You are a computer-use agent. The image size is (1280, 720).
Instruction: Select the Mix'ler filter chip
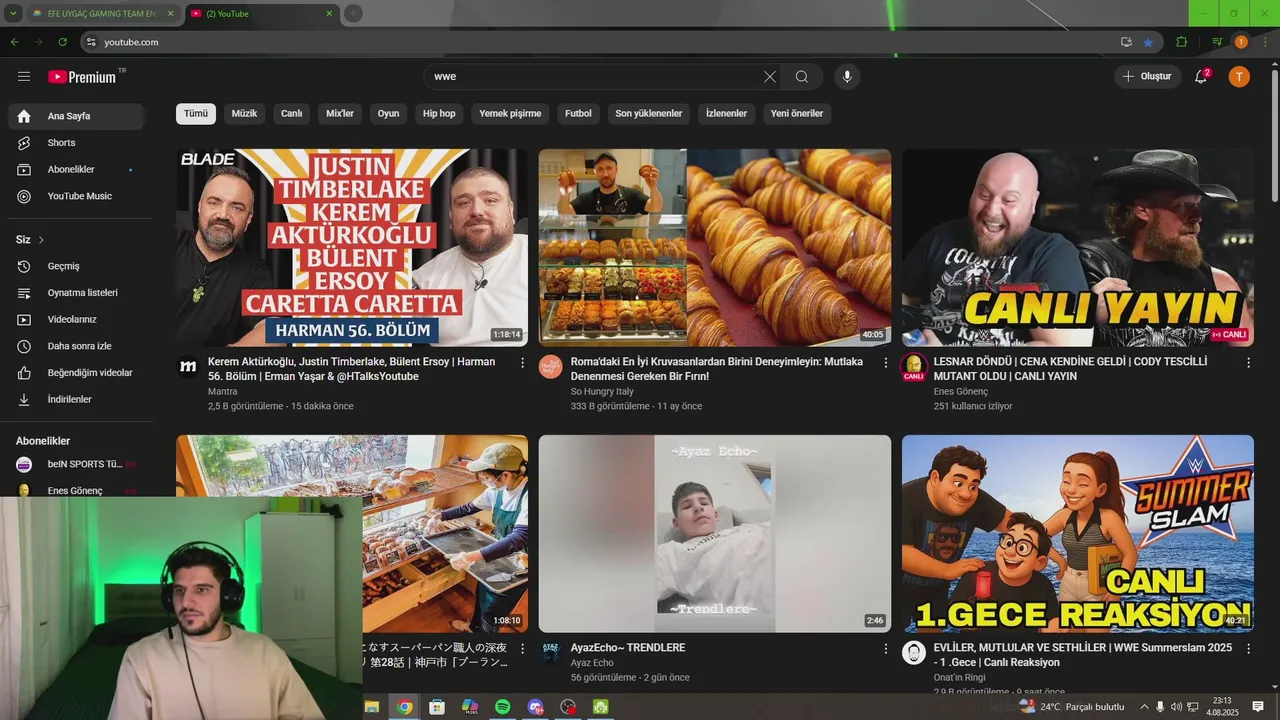click(x=340, y=114)
